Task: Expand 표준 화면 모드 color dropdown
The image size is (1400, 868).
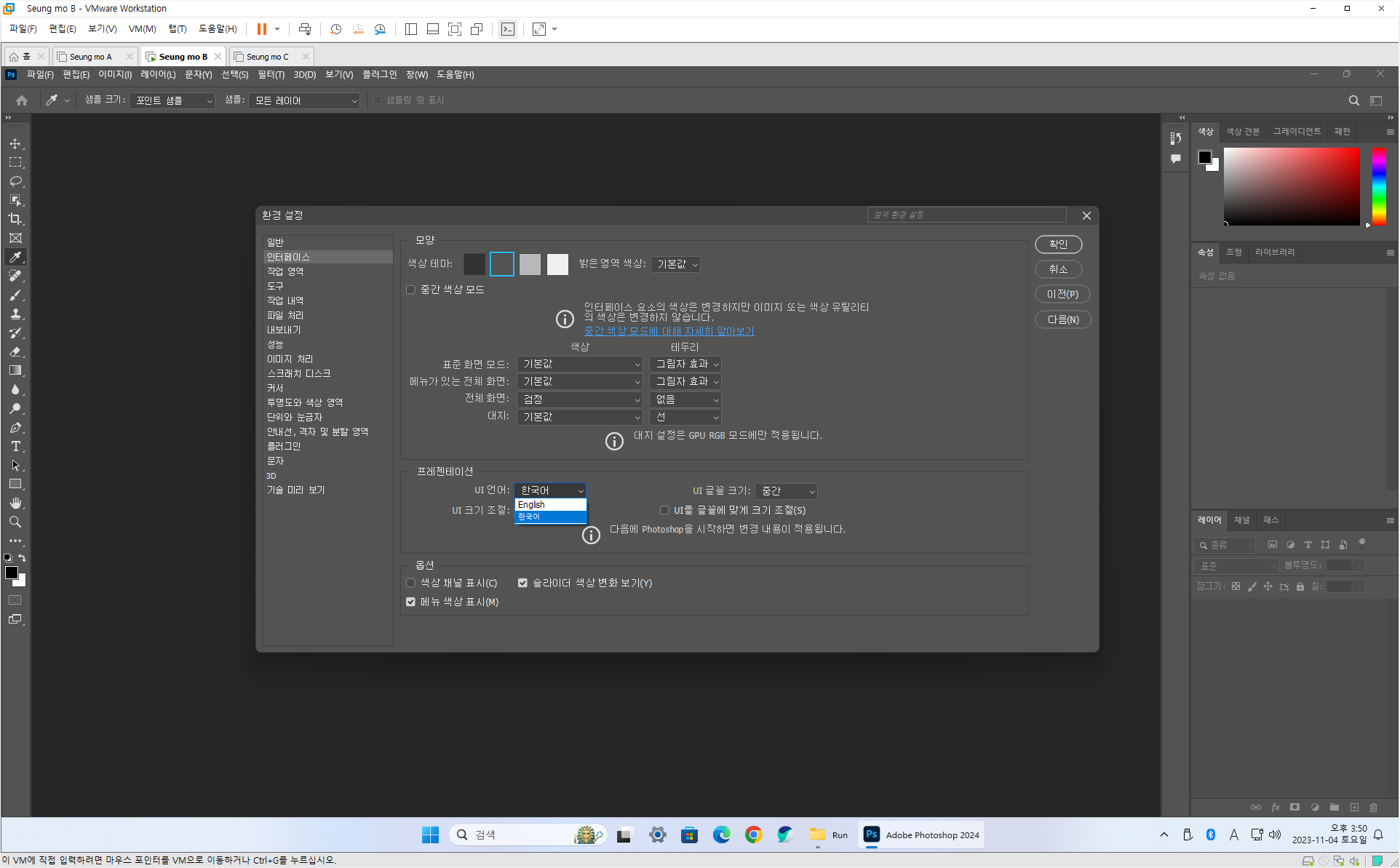Action: pos(580,364)
